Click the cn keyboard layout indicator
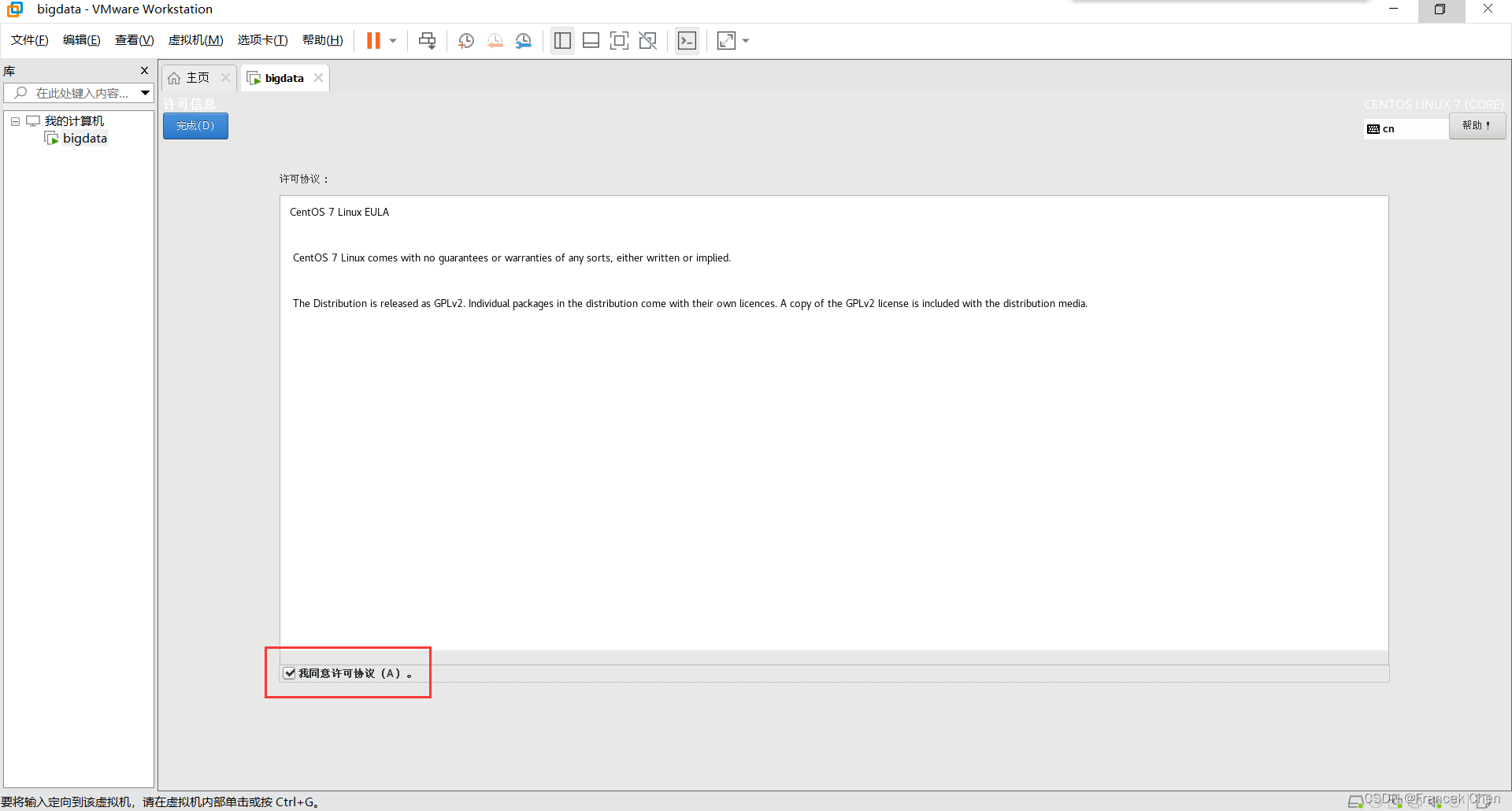 click(1406, 128)
